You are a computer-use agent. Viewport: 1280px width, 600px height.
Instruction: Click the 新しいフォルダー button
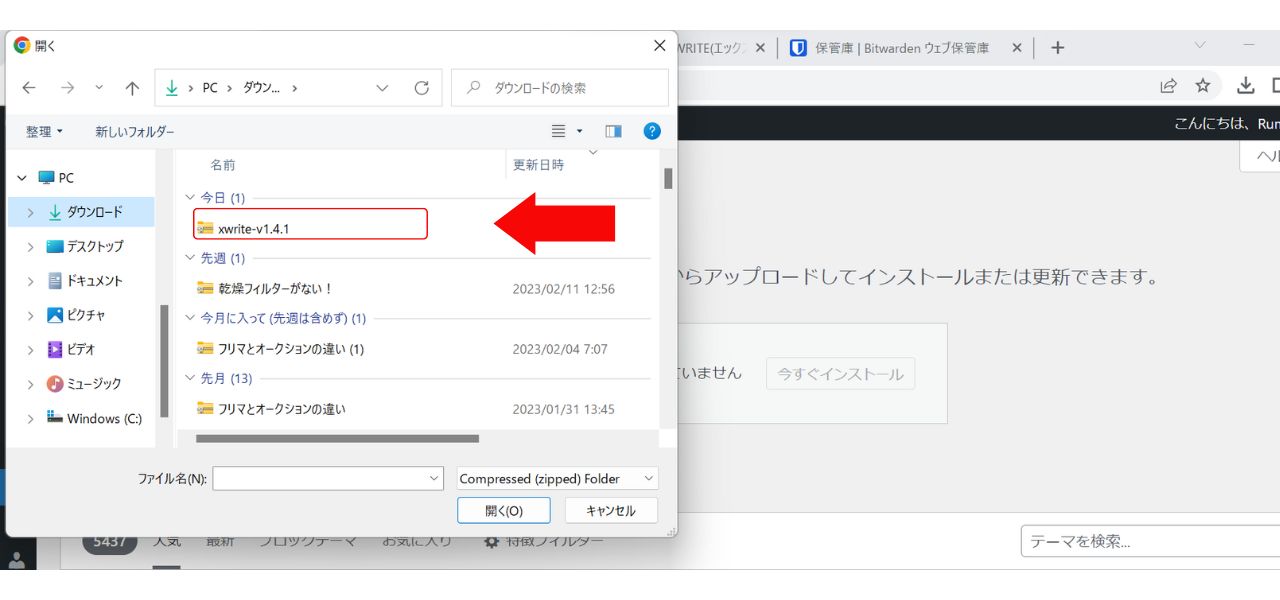pyautogui.click(x=135, y=132)
